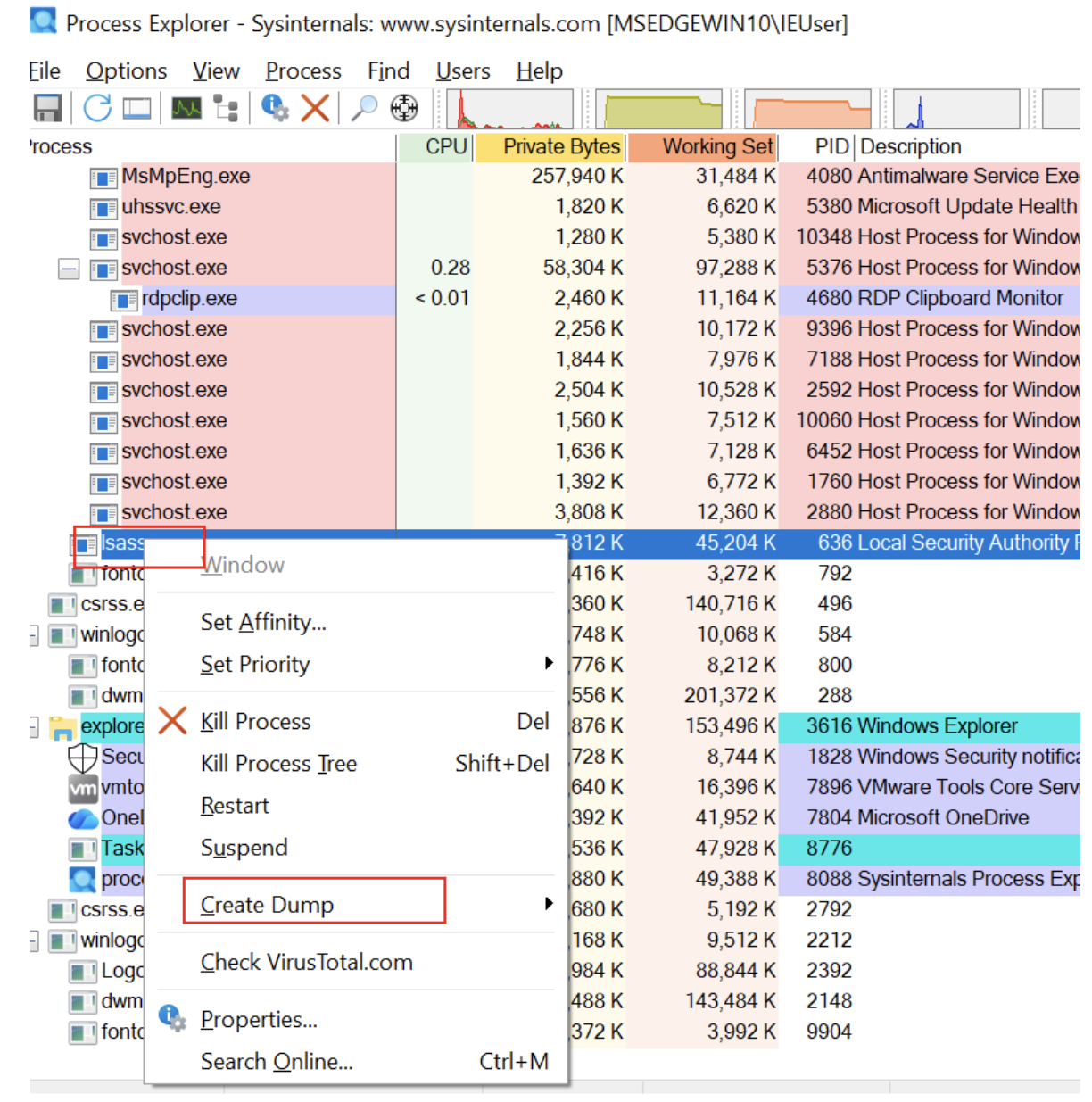Click the Find magnifying glass toolbar icon
The image size is (1092, 1102).
tap(363, 108)
